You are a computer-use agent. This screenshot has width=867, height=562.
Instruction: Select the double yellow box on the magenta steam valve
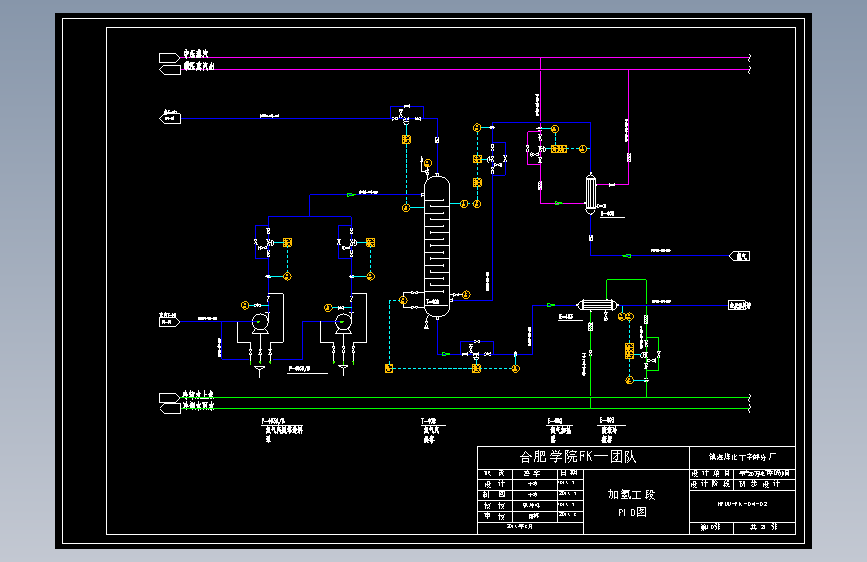(x=558, y=149)
